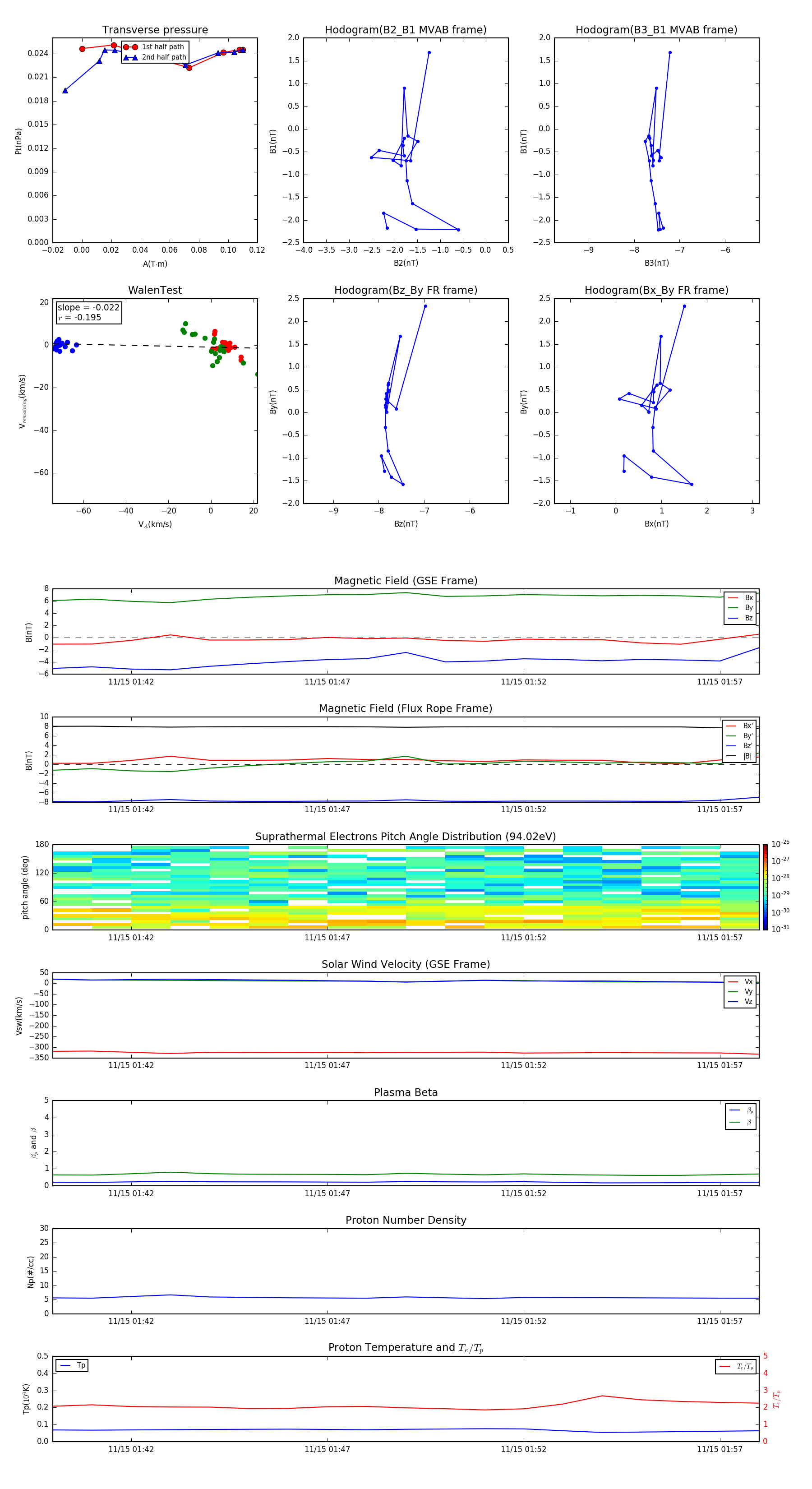Click the "Hodogram(B3_B1 MVAB frame)" title

pyautogui.click(x=656, y=30)
